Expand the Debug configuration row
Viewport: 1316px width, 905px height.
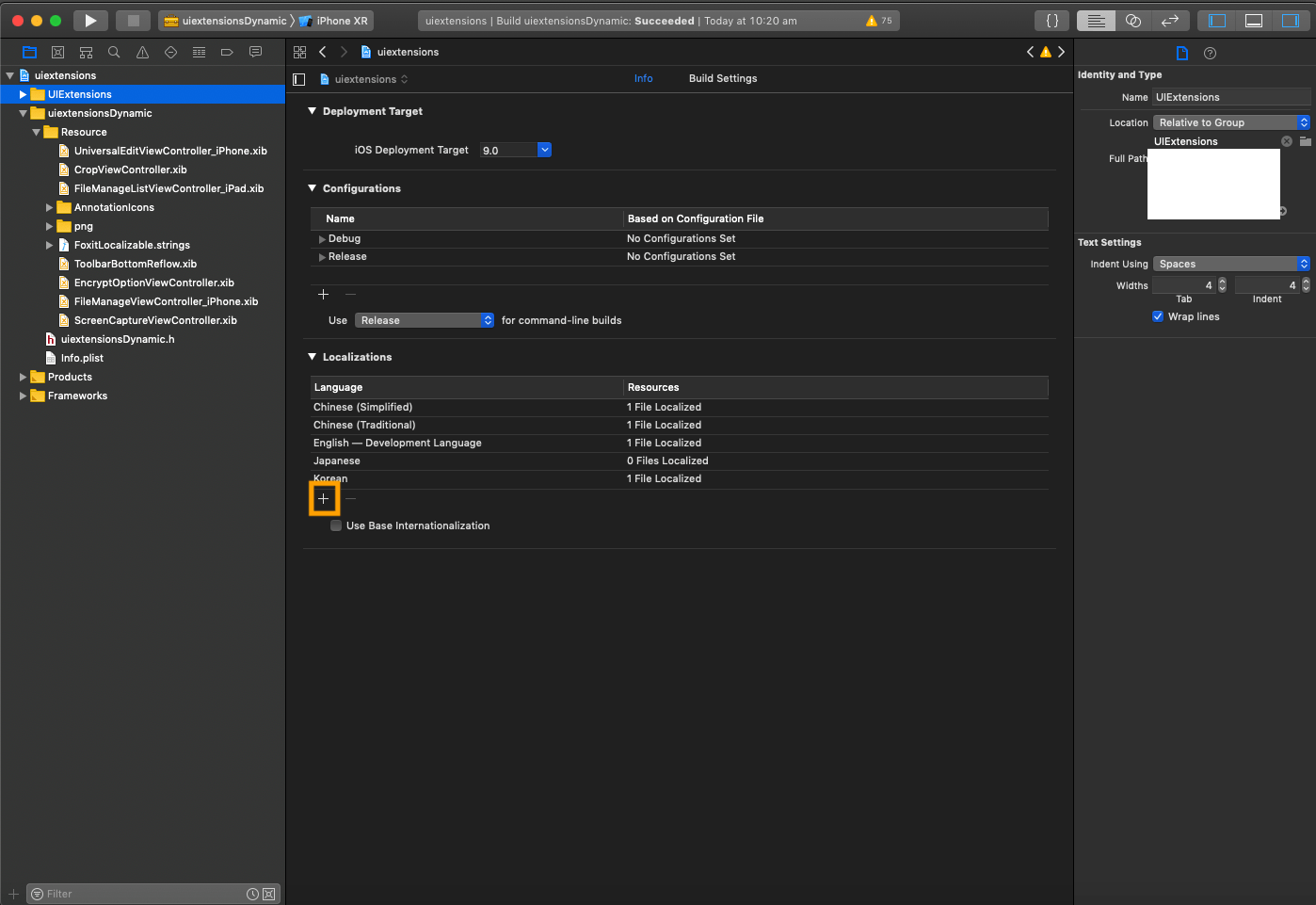click(x=322, y=239)
